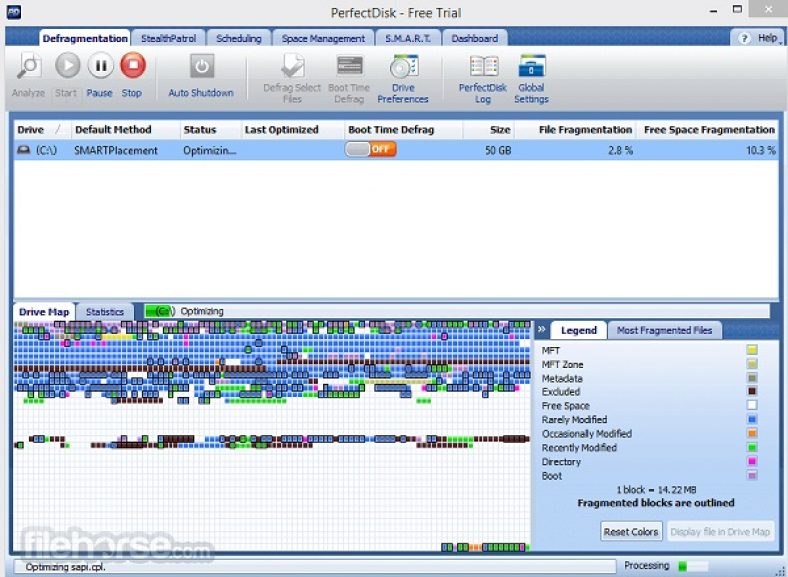Click the Analyze magnifier icon
Image resolution: width=788 pixels, height=577 pixels.
pyautogui.click(x=28, y=67)
